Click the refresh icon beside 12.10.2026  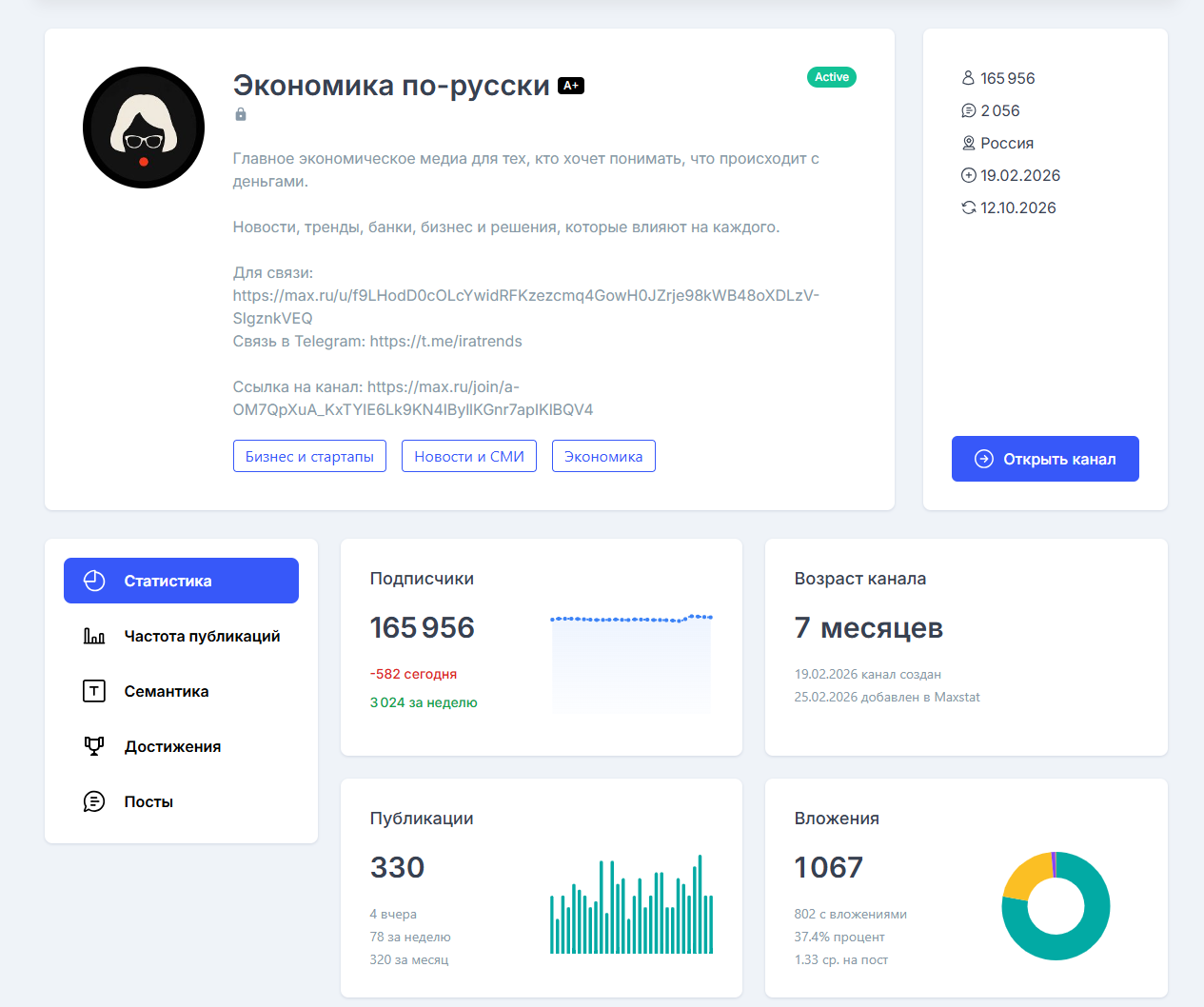[968, 207]
